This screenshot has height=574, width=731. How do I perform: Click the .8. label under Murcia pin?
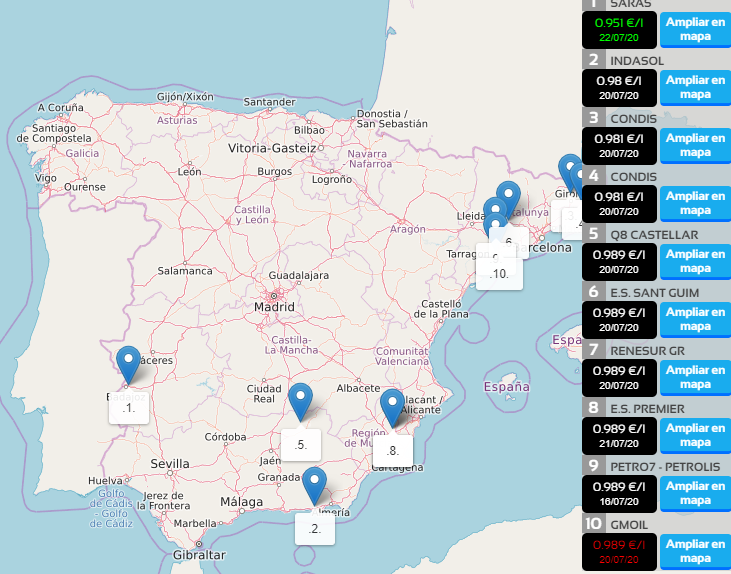(393, 450)
